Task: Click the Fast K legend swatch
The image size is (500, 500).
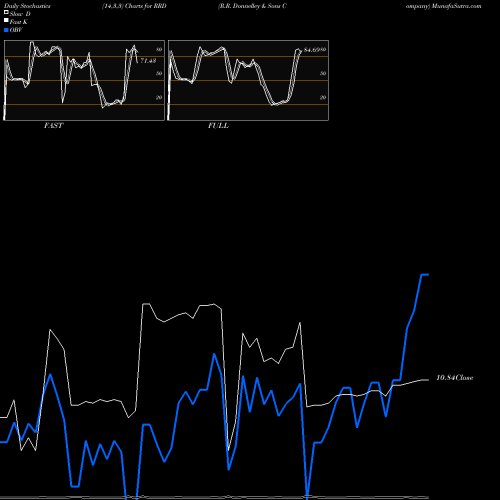Action: [6, 21]
